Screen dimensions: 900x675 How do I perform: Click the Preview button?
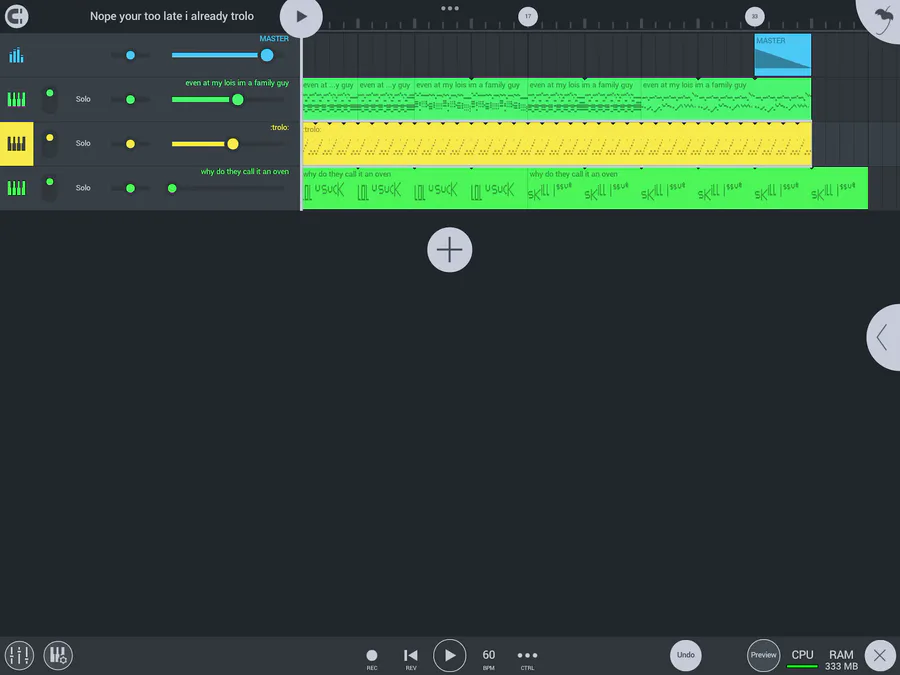[763, 655]
